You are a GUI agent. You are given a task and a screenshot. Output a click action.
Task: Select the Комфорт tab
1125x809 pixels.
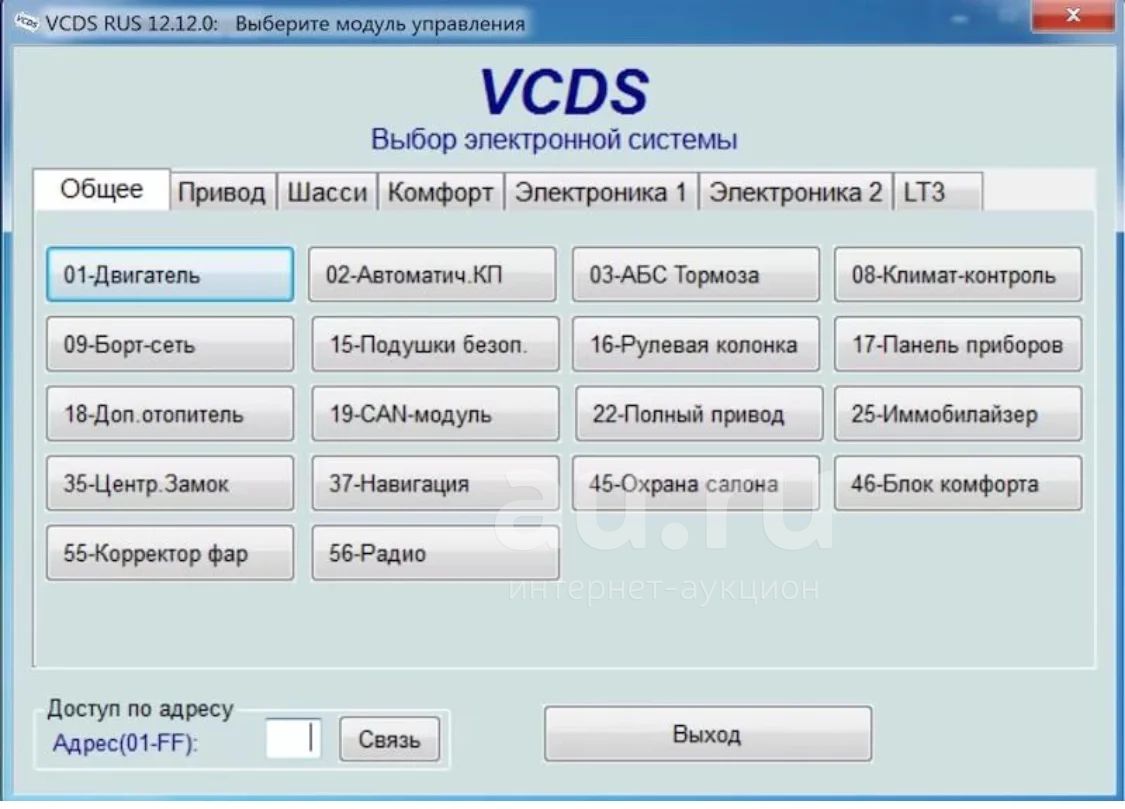[441, 192]
